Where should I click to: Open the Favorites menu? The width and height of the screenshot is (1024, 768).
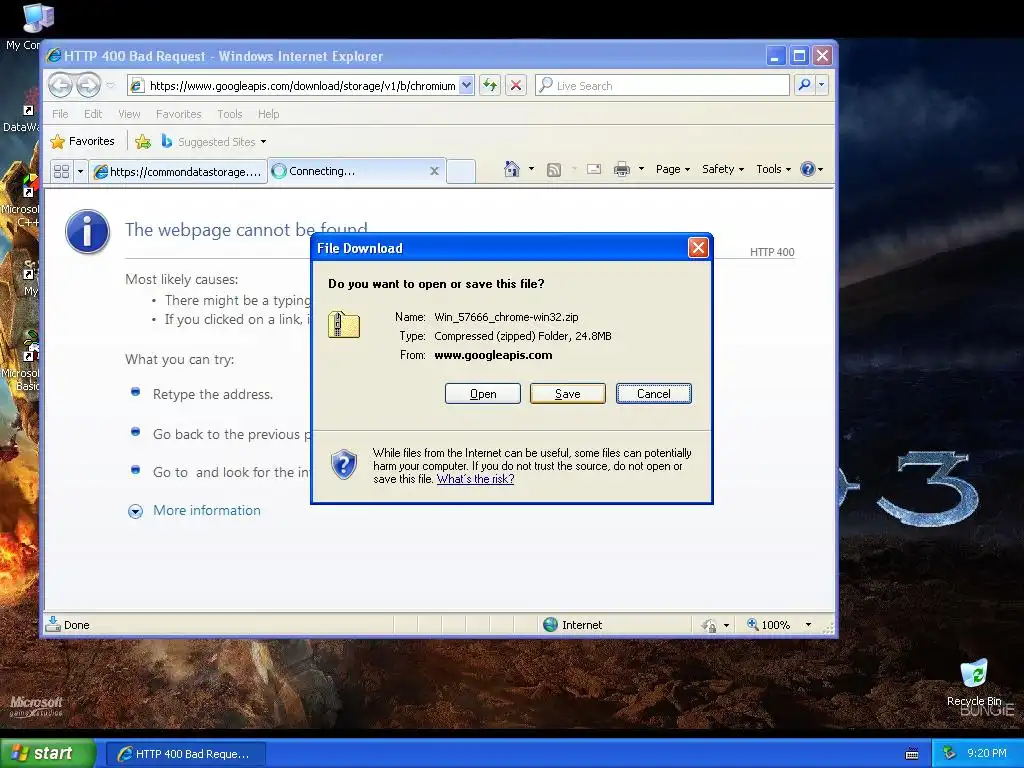point(178,114)
